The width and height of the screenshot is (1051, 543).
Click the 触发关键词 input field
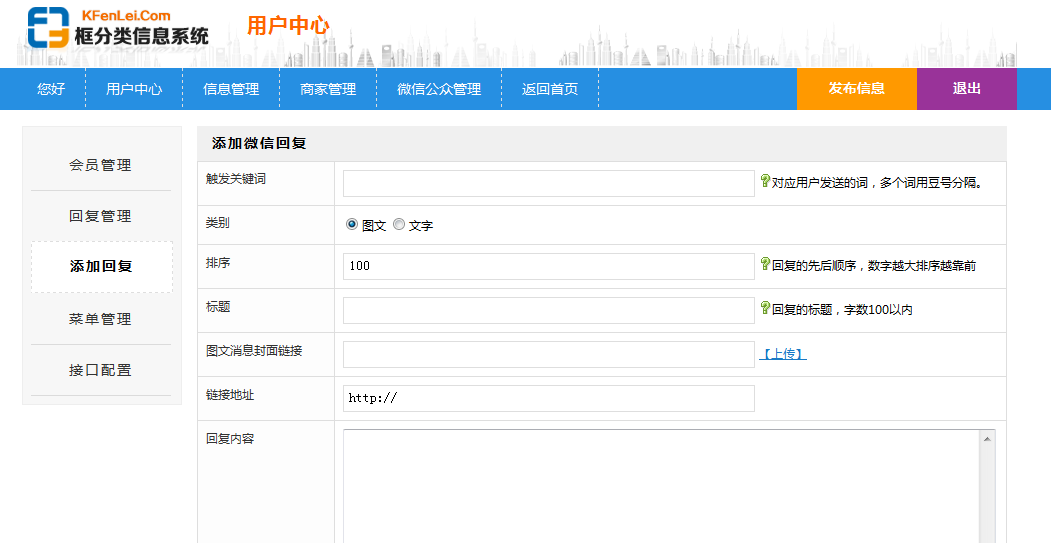tap(548, 183)
